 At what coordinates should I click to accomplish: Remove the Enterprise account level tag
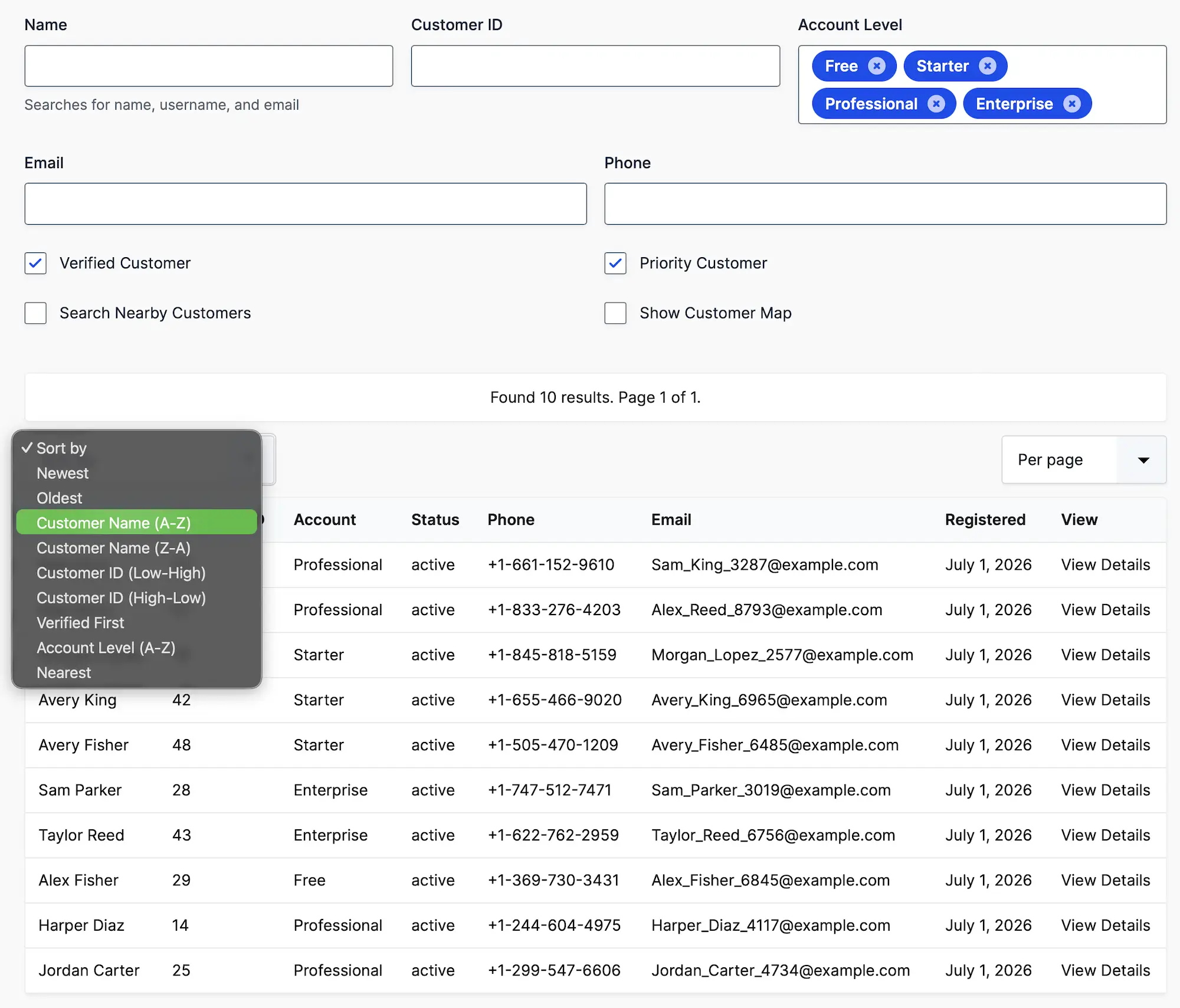click(x=1072, y=104)
